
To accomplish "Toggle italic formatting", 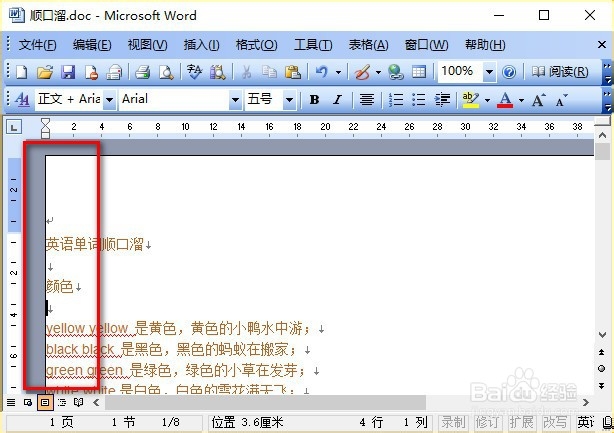I will pos(337,100).
